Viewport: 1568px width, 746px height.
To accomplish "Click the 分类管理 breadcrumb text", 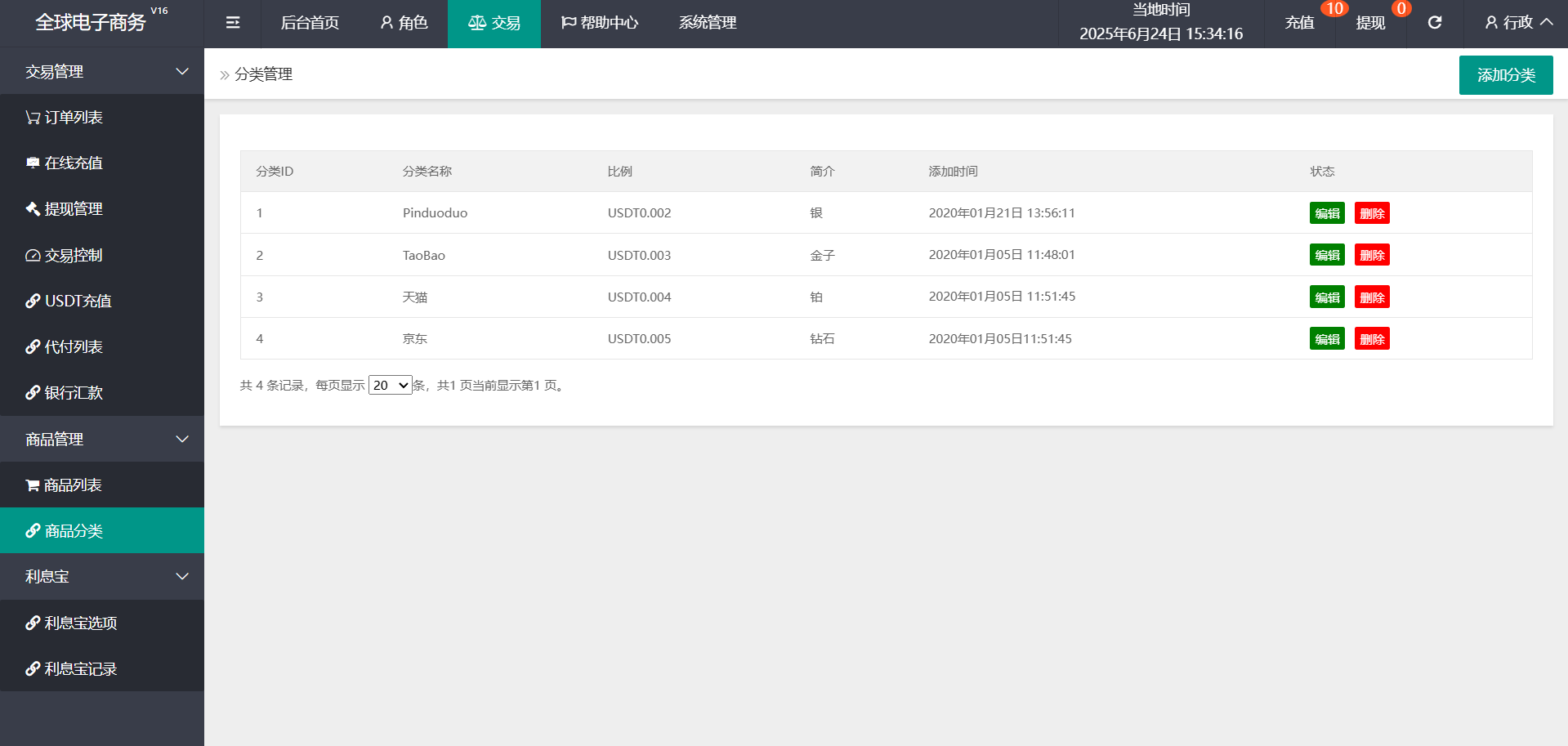I will point(264,74).
